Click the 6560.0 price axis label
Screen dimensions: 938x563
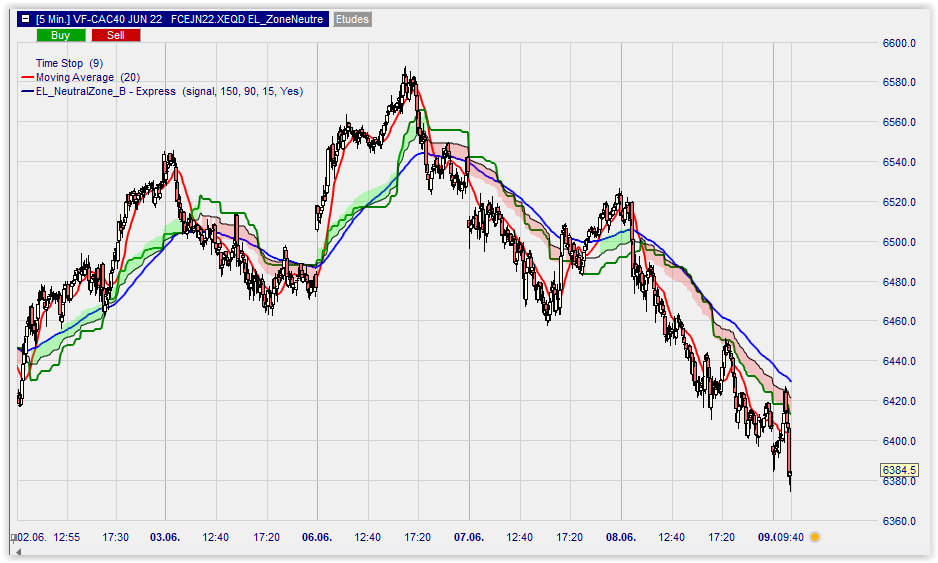(x=899, y=122)
